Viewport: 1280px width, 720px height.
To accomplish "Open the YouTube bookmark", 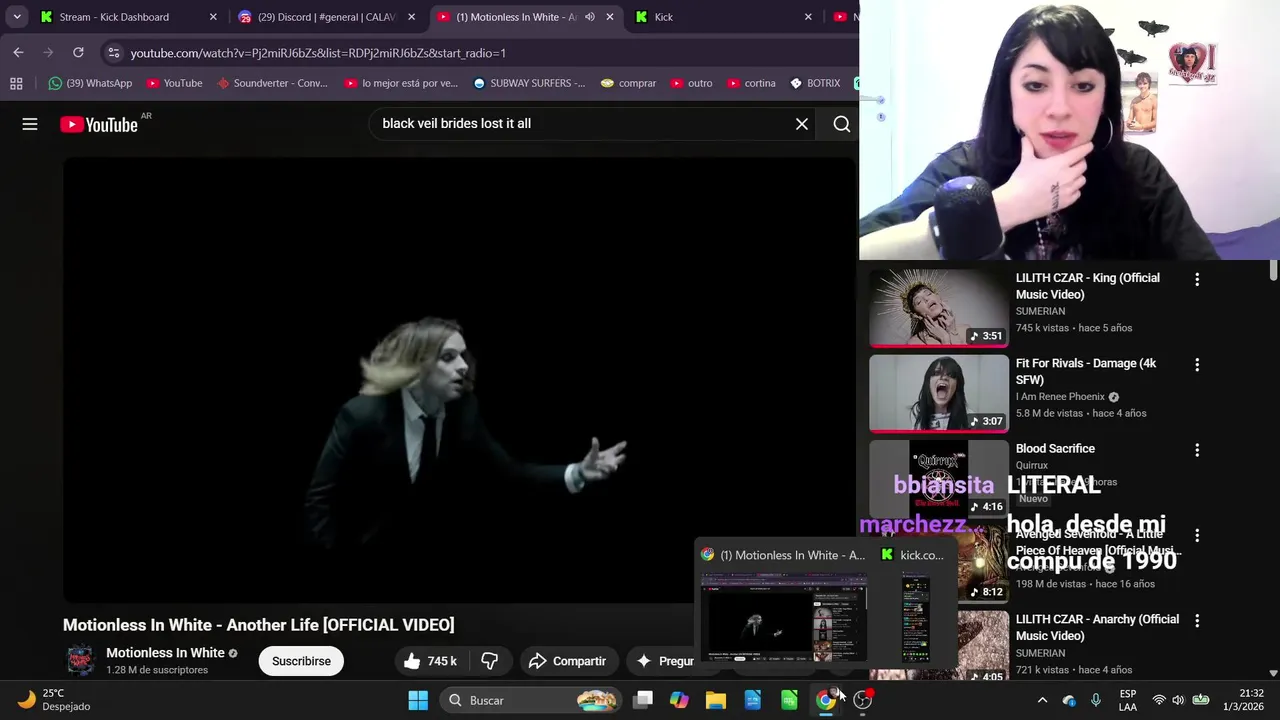I will (x=174, y=83).
